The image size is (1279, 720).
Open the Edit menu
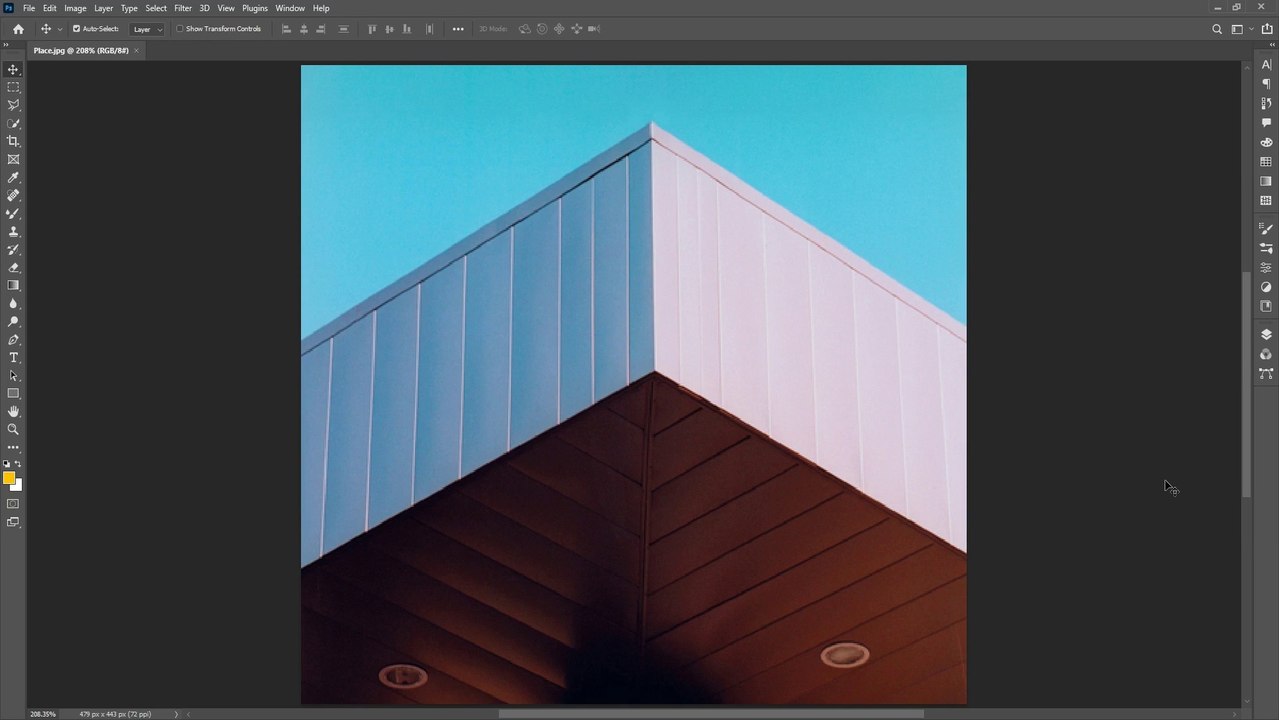coord(49,8)
